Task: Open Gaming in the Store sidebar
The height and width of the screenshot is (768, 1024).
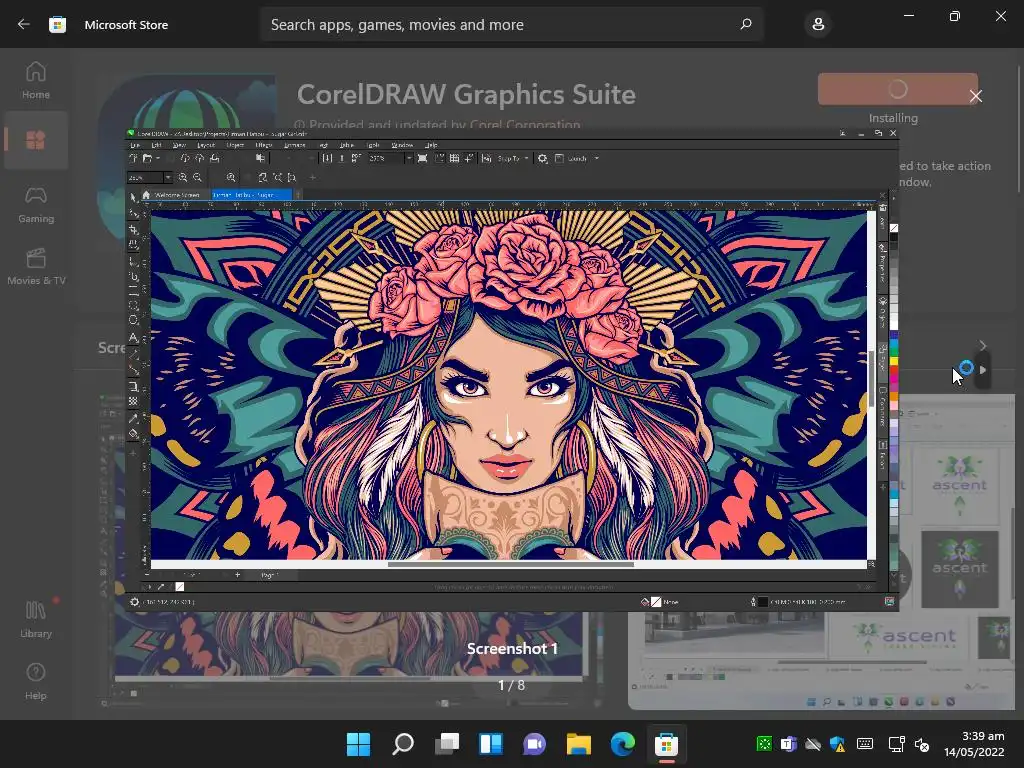Action: pyautogui.click(x=36, y=204)
